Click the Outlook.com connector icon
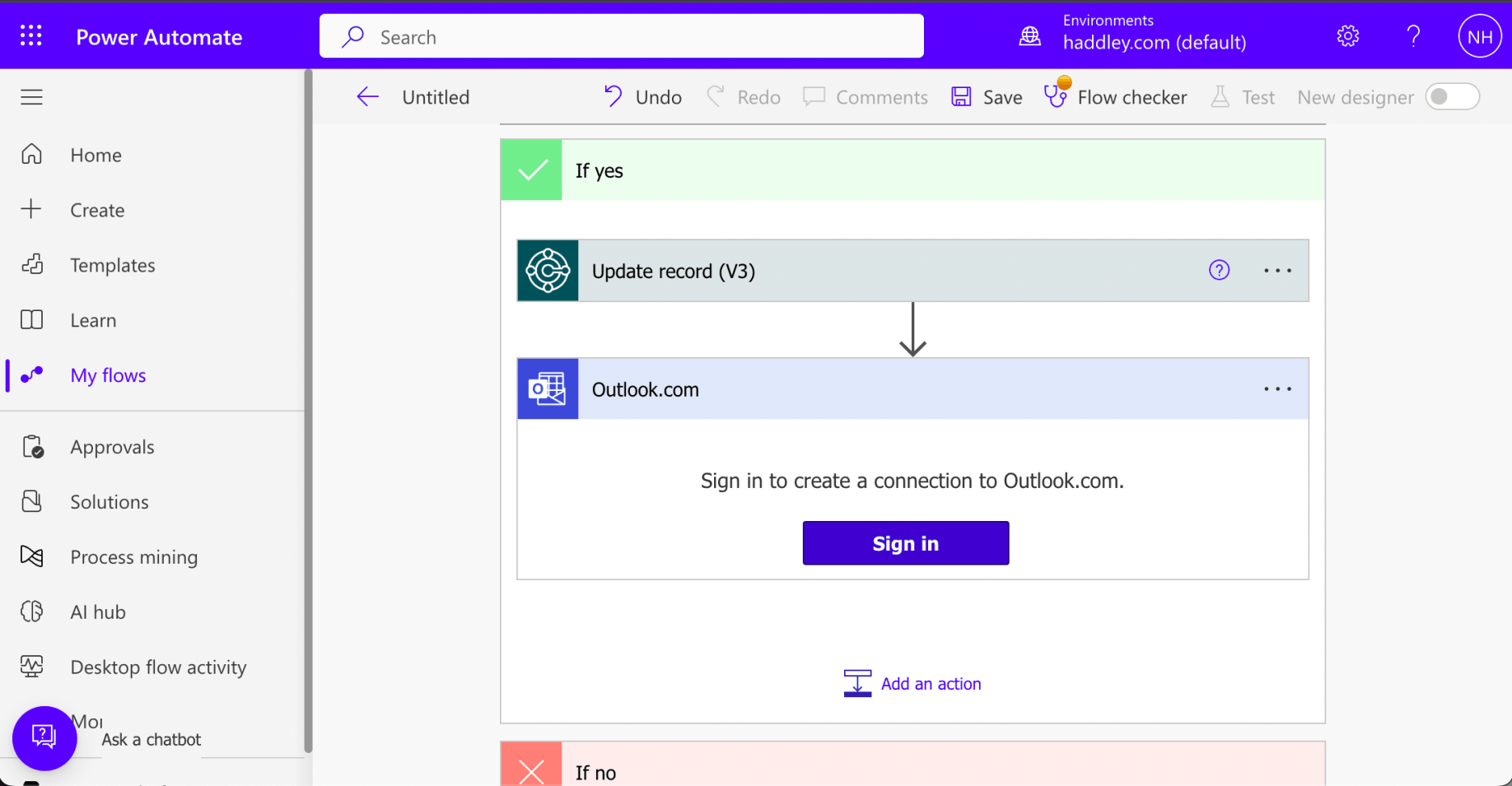The width and height of the screenshot is (1512, 786). (x=548, y=388)
